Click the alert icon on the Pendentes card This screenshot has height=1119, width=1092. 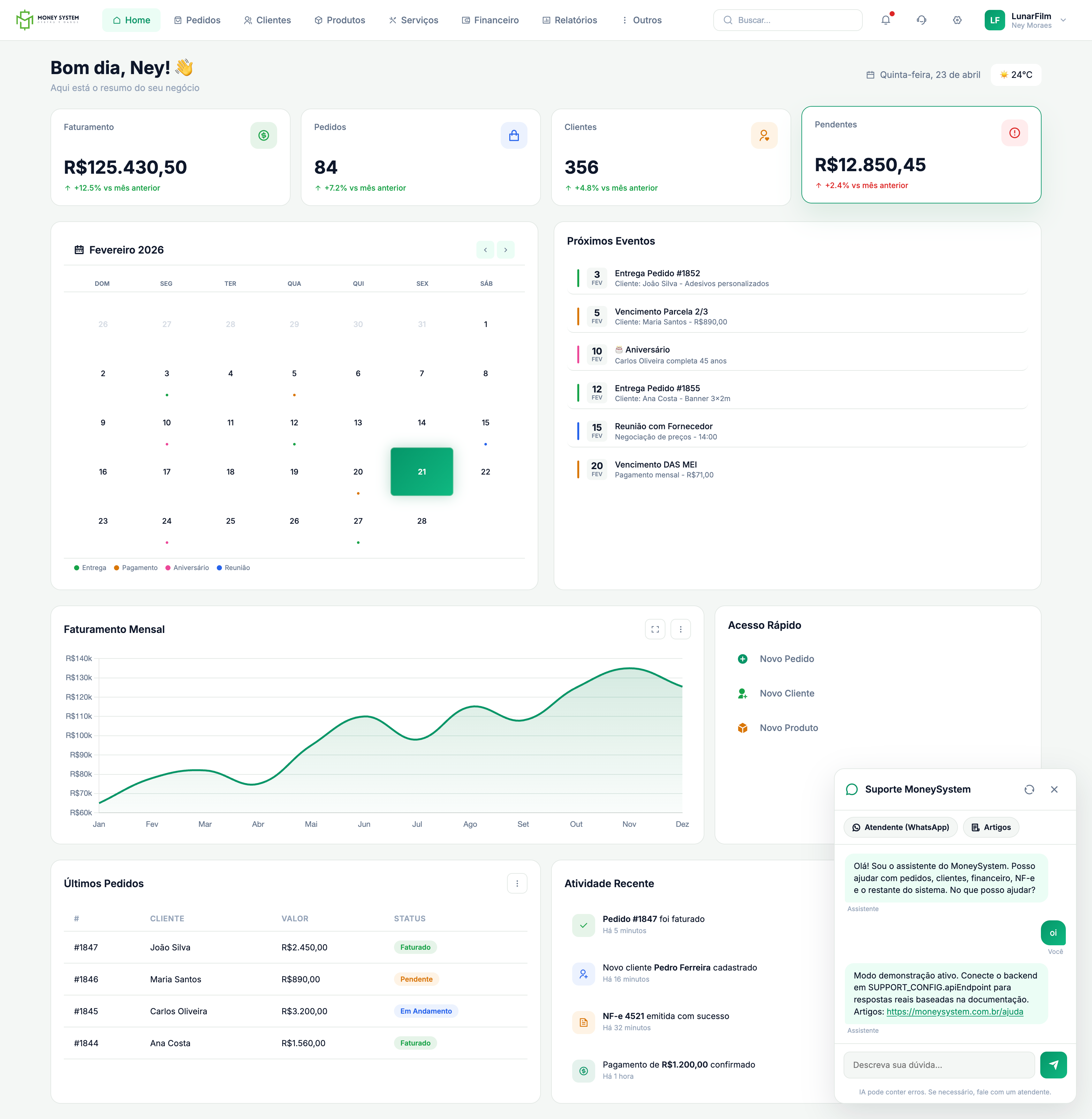[x=1014, y=133]
